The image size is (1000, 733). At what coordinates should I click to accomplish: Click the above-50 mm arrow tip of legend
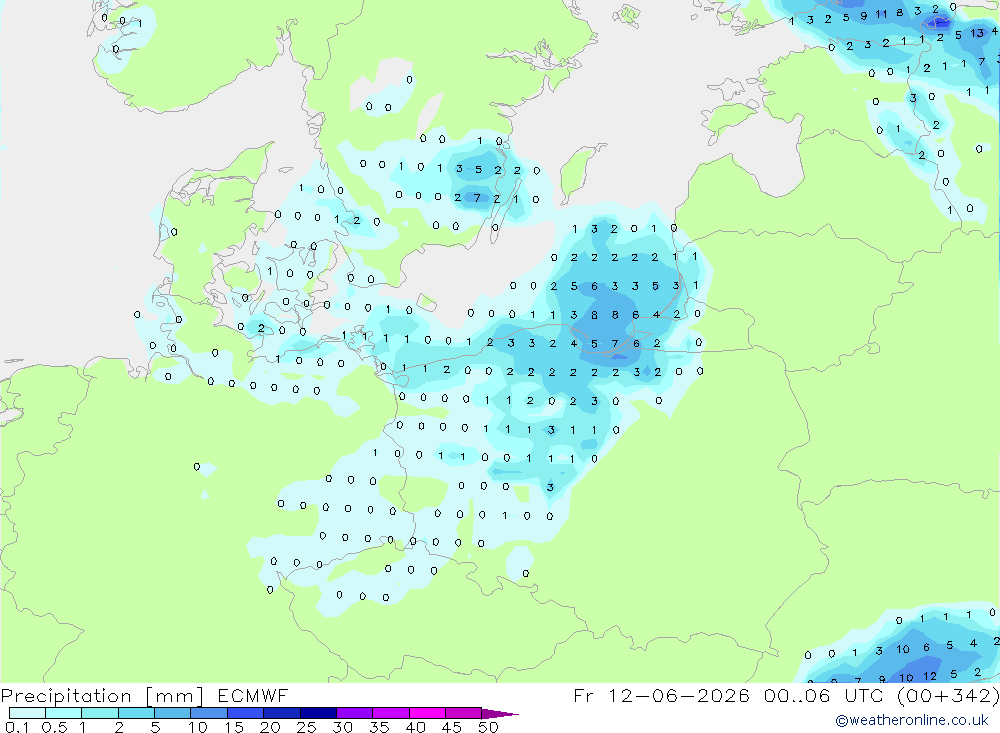[x=499, y=714]
